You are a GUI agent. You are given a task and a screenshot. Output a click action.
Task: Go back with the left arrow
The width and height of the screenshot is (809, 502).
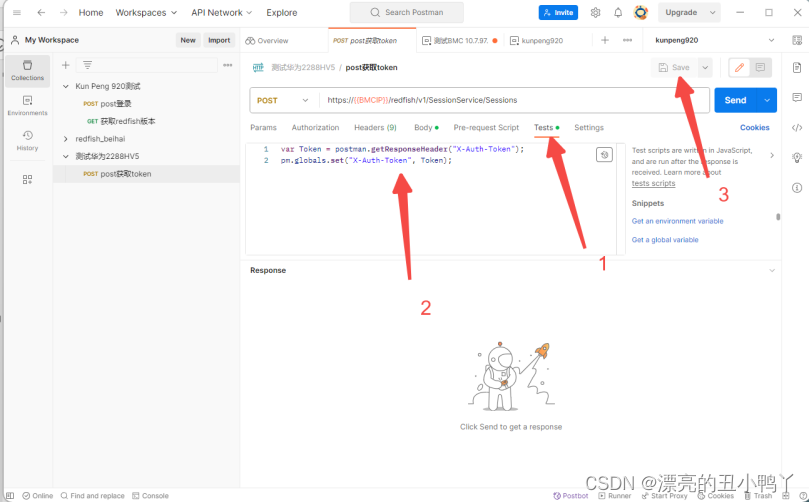point(41,12)
